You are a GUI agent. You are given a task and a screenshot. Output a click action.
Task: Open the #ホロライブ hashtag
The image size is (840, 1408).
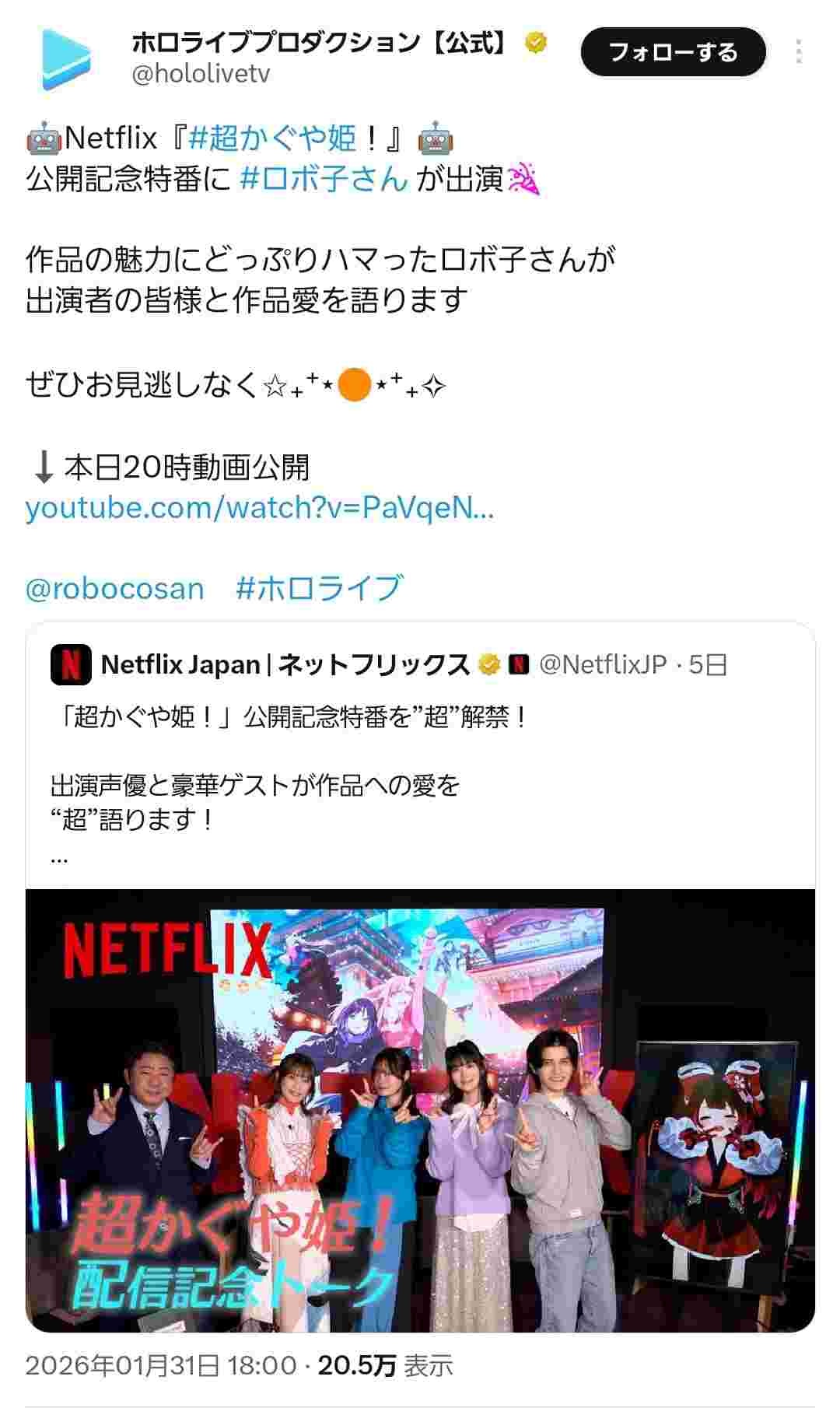tap(320, 588)
